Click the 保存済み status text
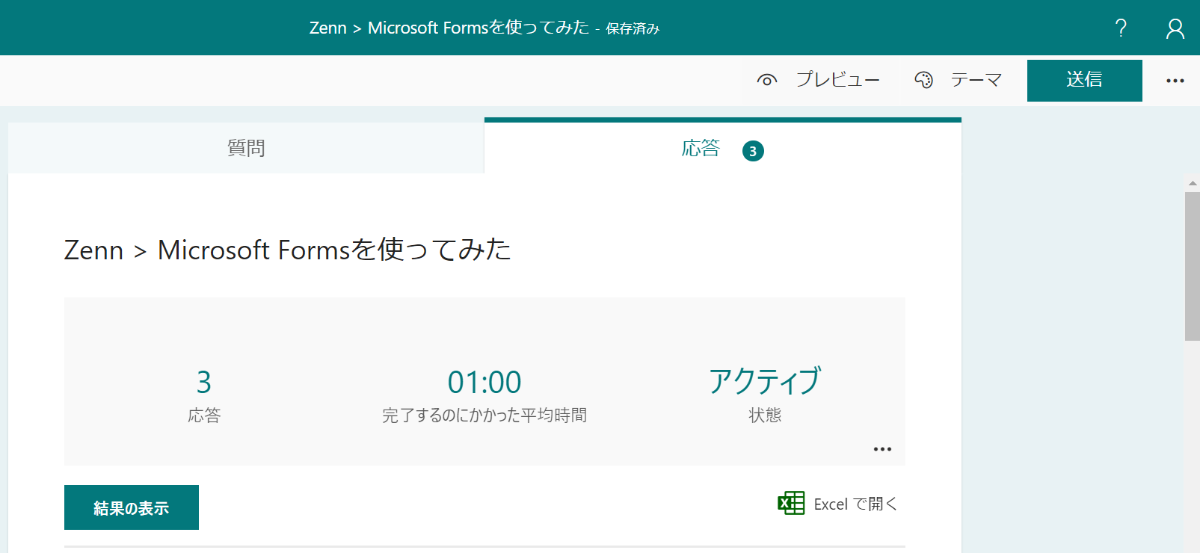 coord(632,29)
